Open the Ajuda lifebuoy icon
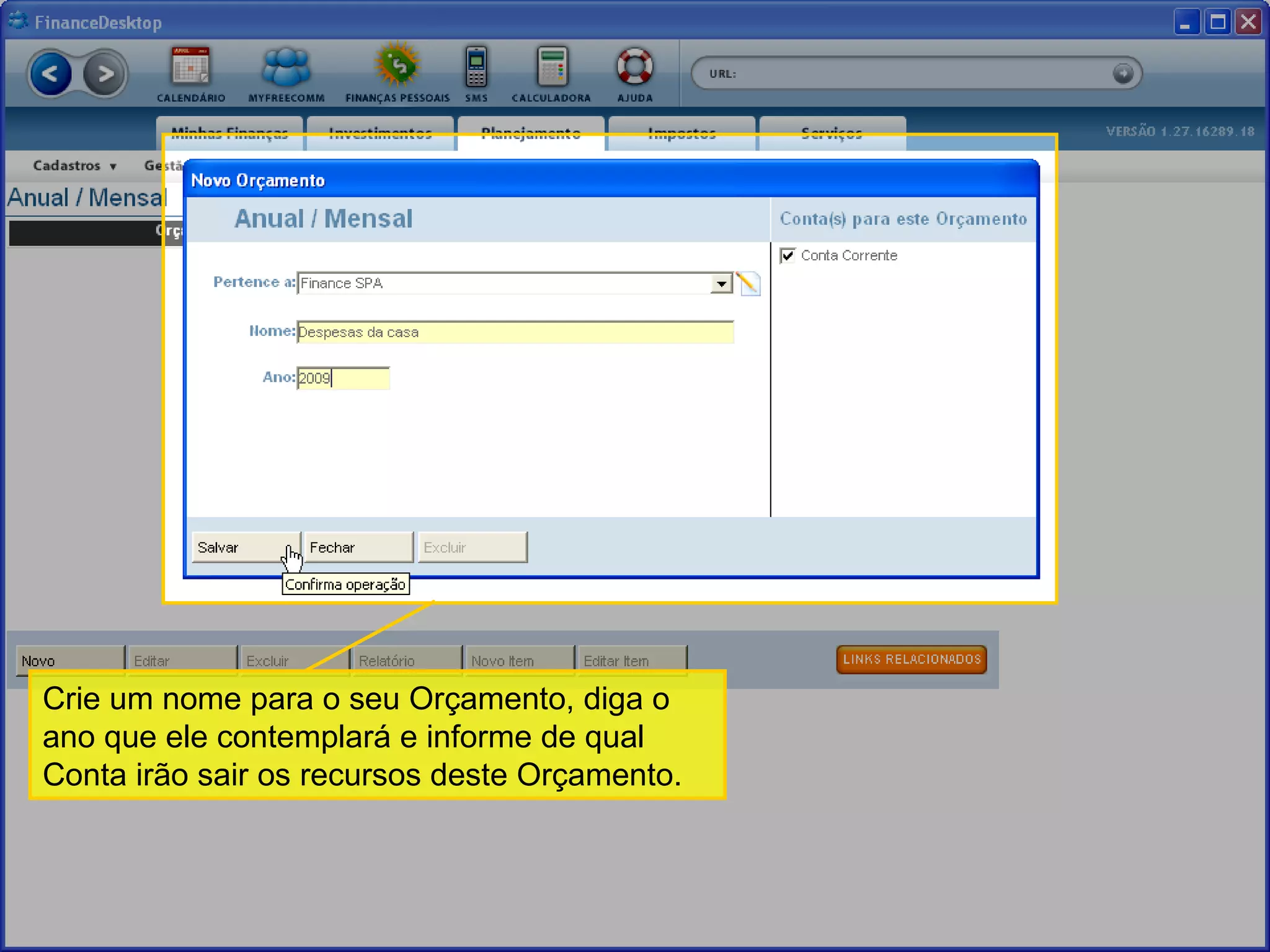The width and height of the screenshot is (1270, 952). pyautogui.click(x=634, y=67)
